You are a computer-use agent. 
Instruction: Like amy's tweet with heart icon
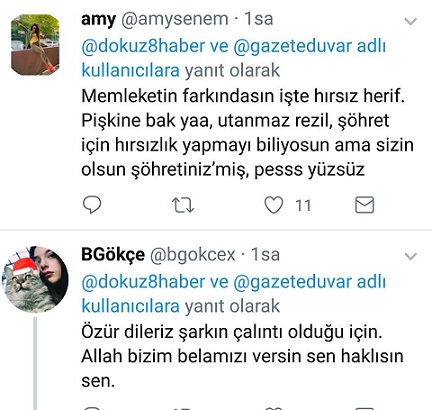(274, 205)
